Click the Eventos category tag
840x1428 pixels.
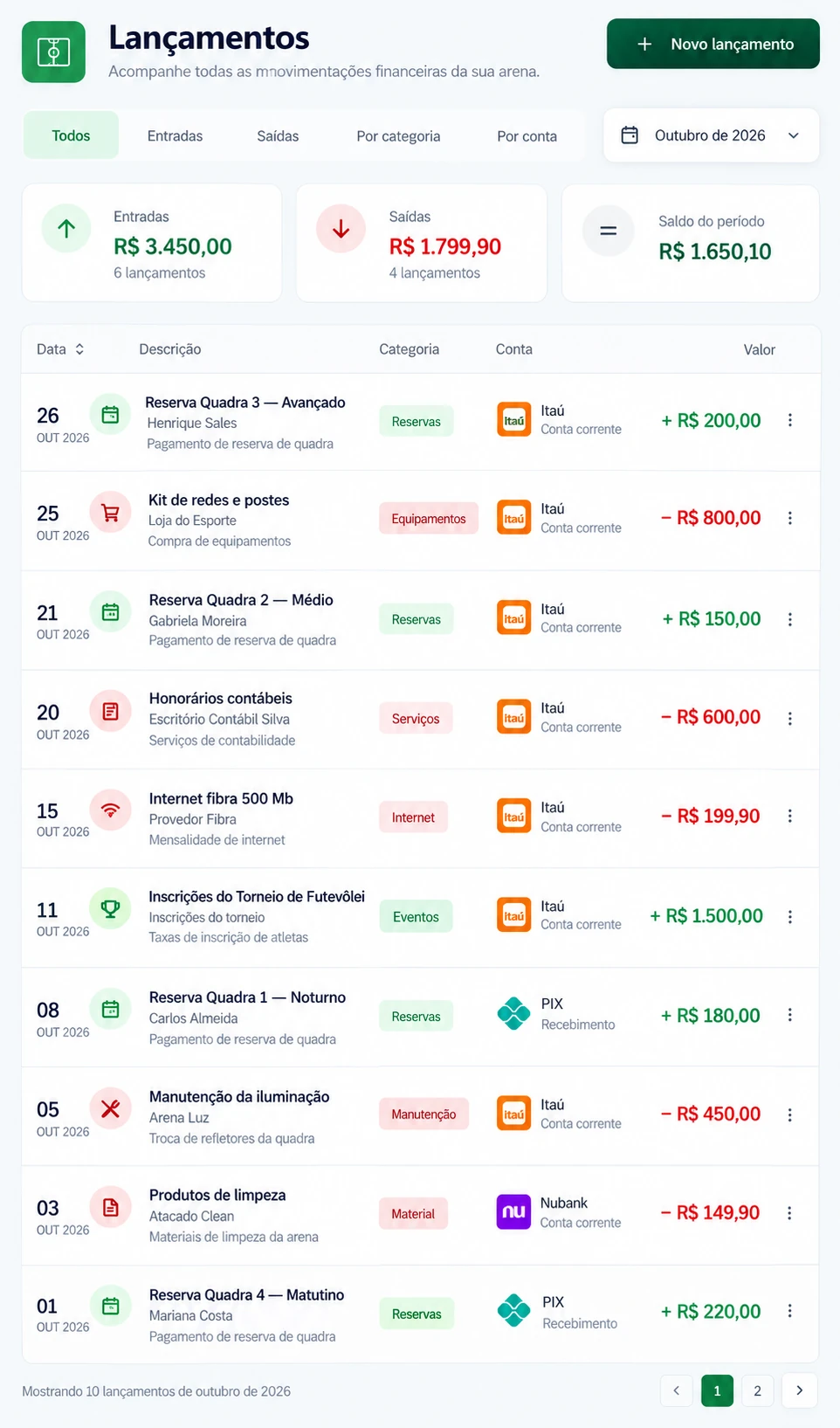coord(416,917)
